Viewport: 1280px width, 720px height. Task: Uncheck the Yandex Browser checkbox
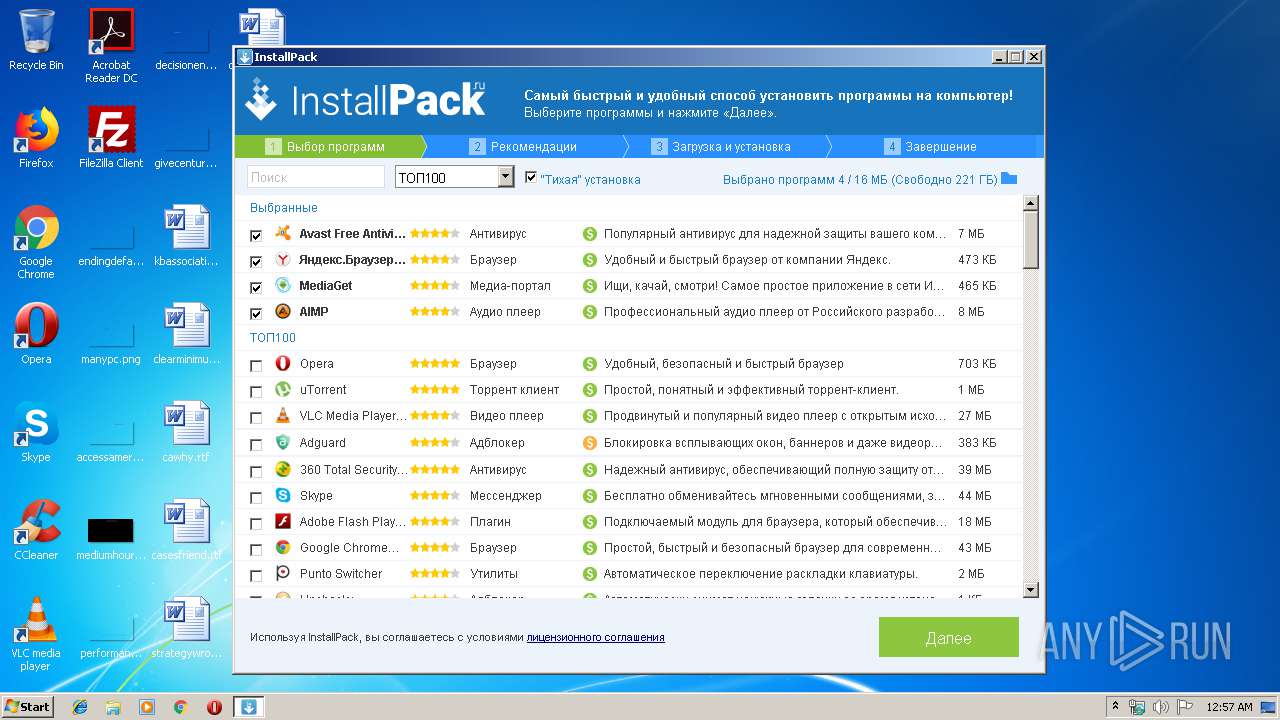click(x=256, y=261)
